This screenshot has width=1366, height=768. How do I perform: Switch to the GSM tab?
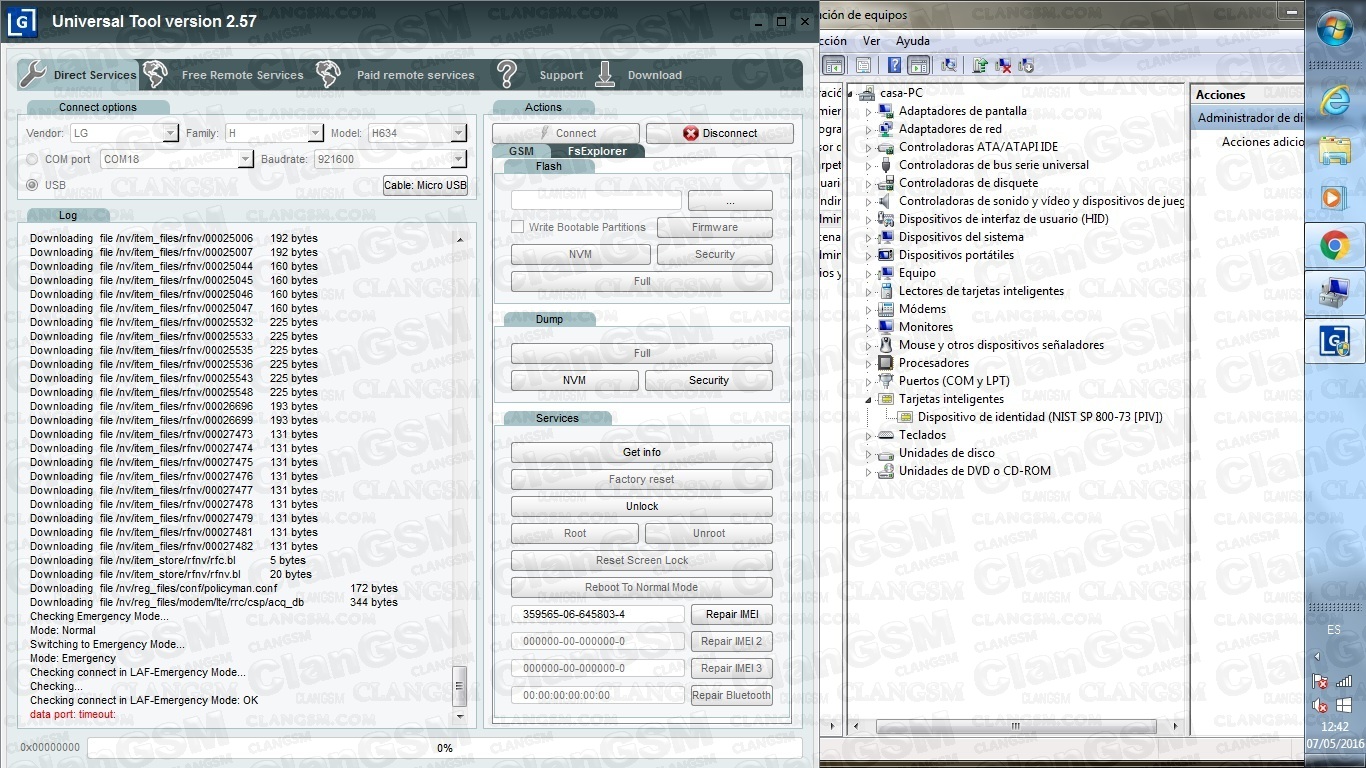coord(521,151)
